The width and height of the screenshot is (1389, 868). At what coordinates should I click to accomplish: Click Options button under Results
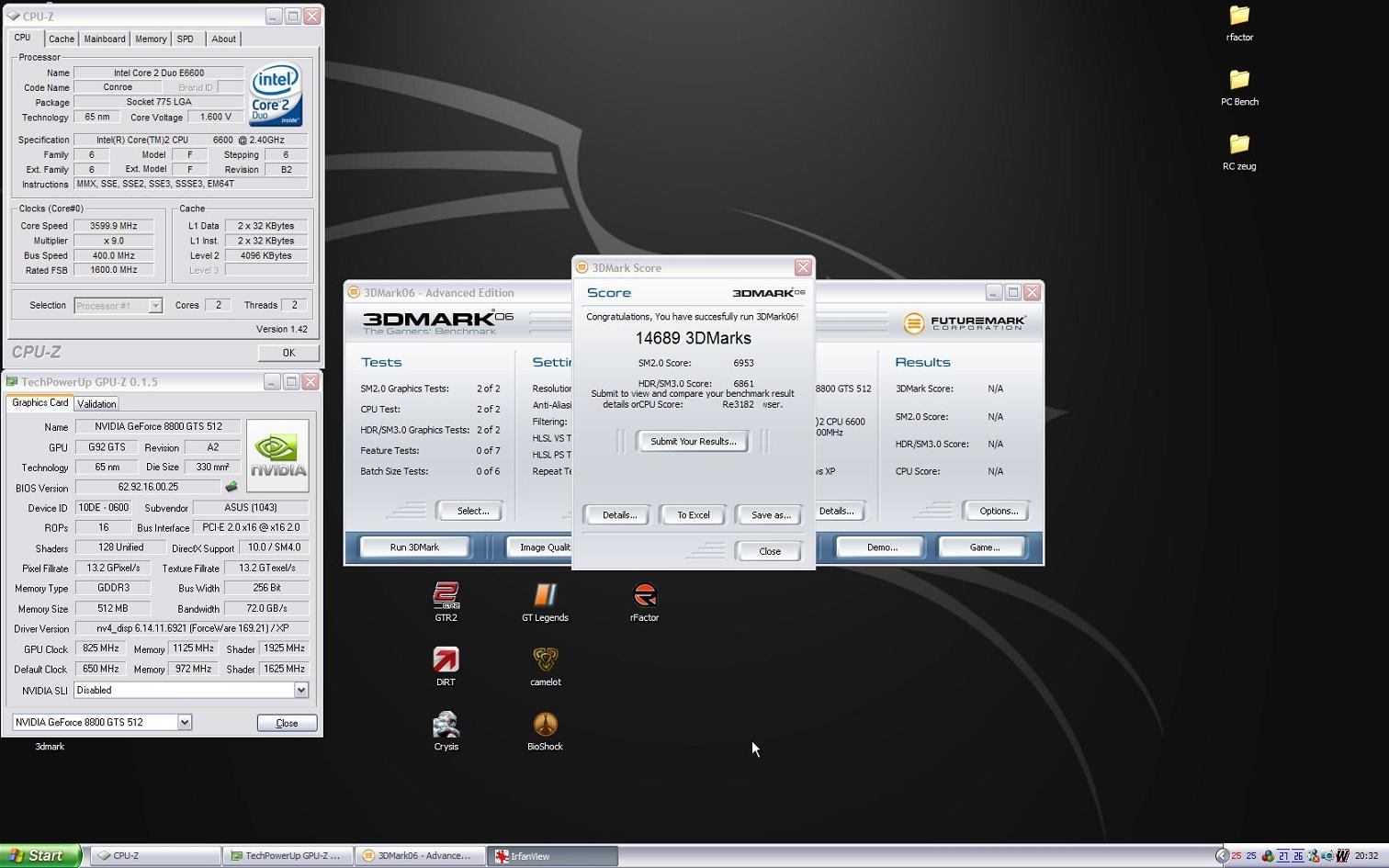tap(998, 511)
